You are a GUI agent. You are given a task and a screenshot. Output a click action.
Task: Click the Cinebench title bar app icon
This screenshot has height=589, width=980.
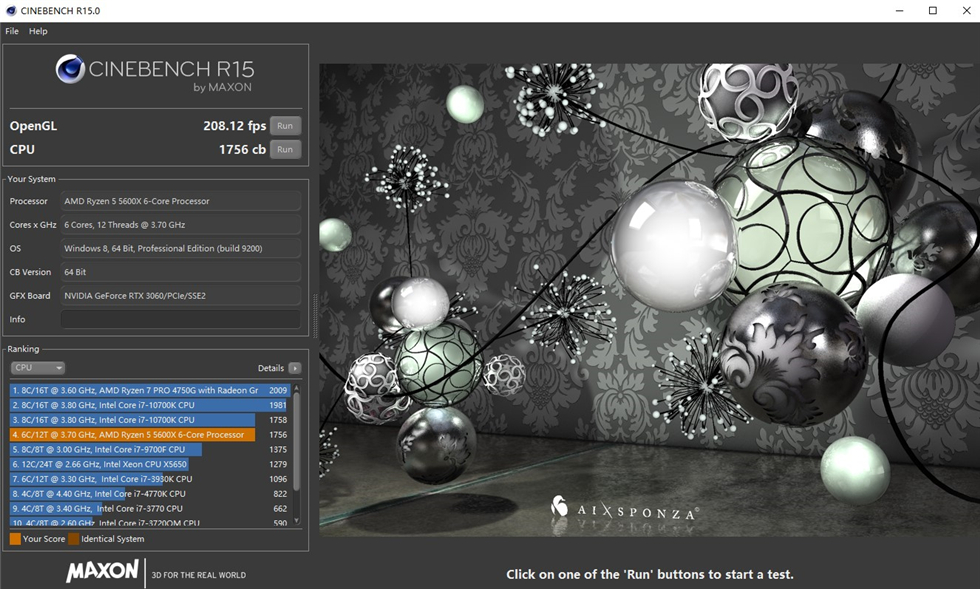click(11, 11)
